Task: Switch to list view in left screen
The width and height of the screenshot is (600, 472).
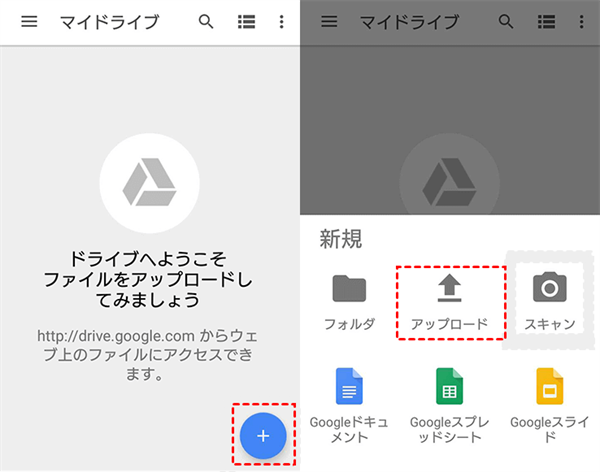Action: coord(246,22)
